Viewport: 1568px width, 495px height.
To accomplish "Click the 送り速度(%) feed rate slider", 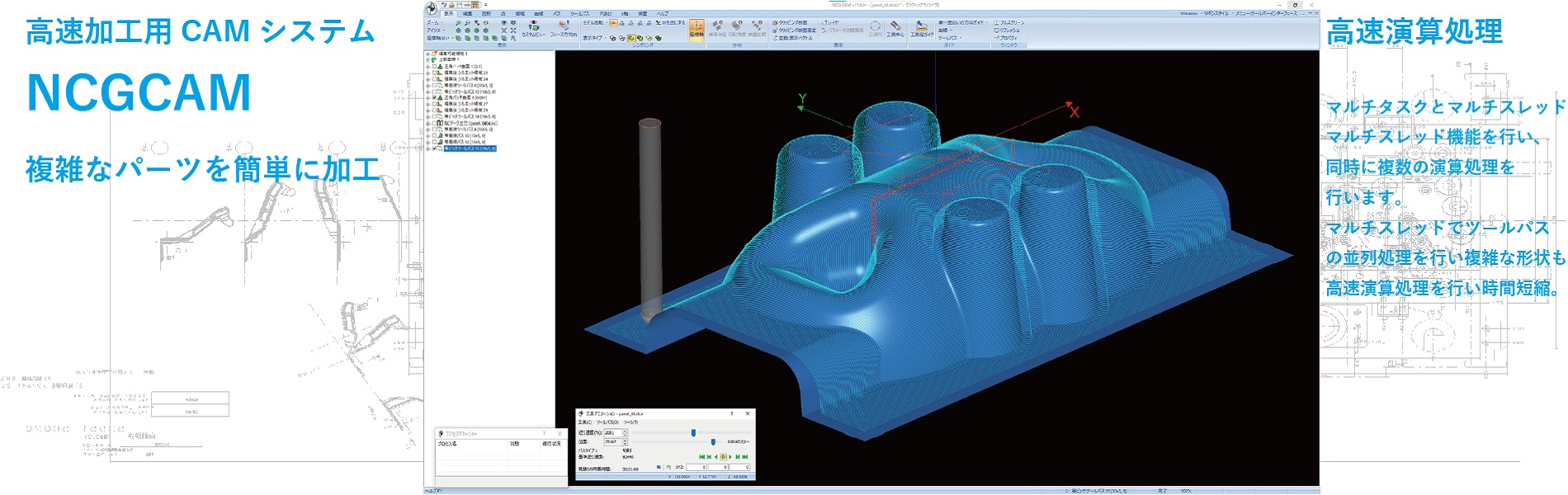I will (690, 432).
